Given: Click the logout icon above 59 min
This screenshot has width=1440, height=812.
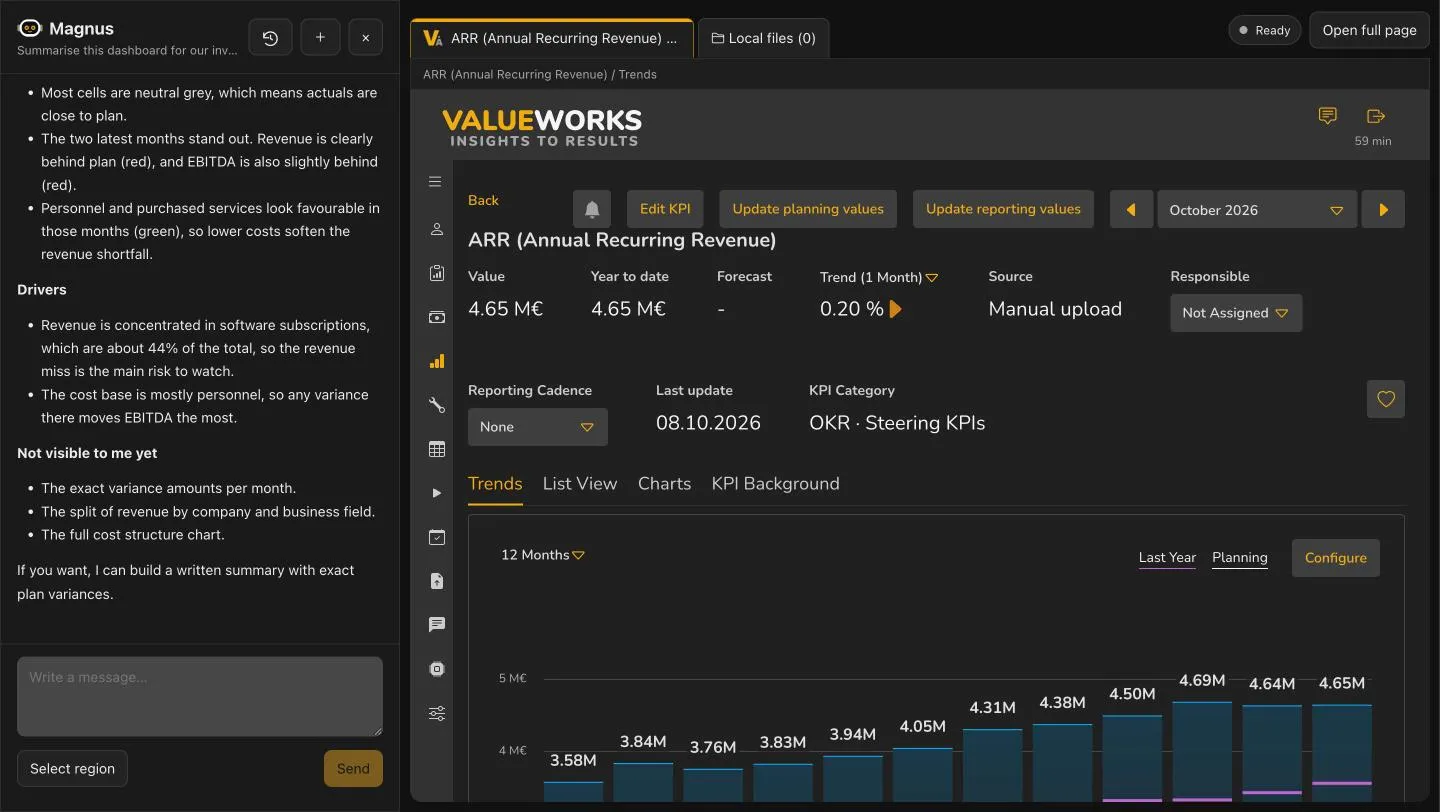Looking at the screenshot, I should click(1375, 116).
